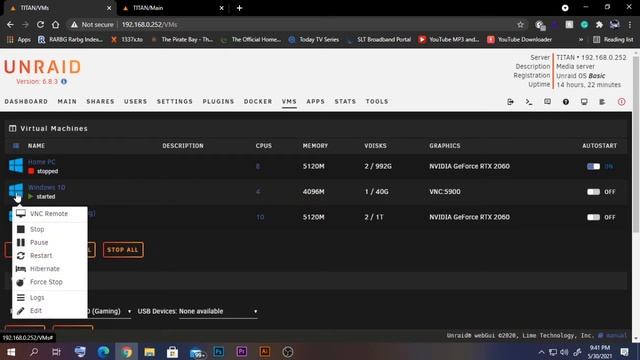Open the PLUGINS tab
This screenshot has height=360, width=640.
tap(218, 101)
